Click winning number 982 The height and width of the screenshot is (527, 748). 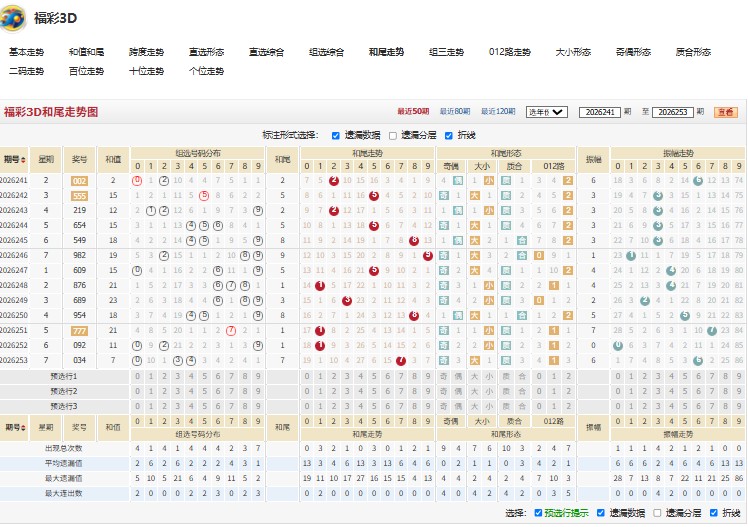79,255
